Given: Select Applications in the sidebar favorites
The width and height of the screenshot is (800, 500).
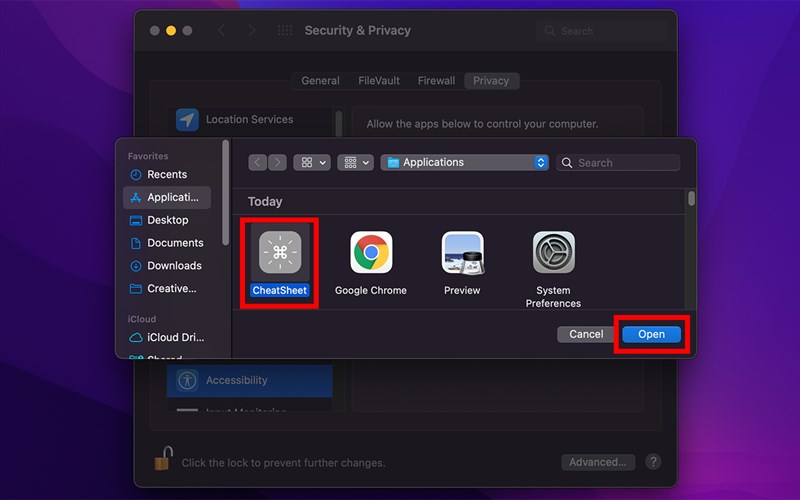Looking at the screenshot, I should 167,197.
